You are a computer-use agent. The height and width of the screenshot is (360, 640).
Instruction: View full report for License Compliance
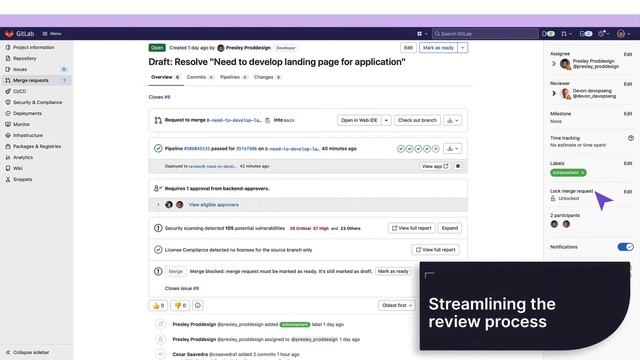[x=436, y=250]
